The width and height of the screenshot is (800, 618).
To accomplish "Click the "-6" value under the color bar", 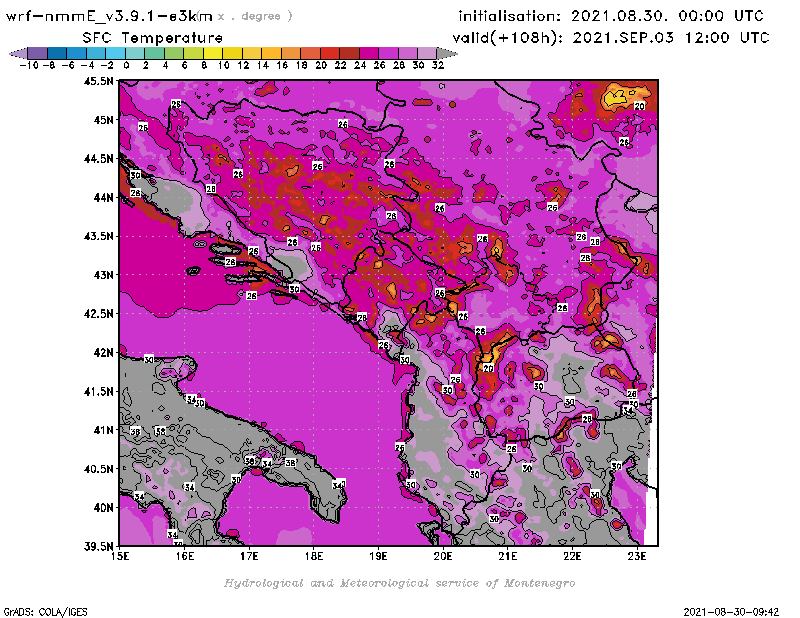I will 68,66.
